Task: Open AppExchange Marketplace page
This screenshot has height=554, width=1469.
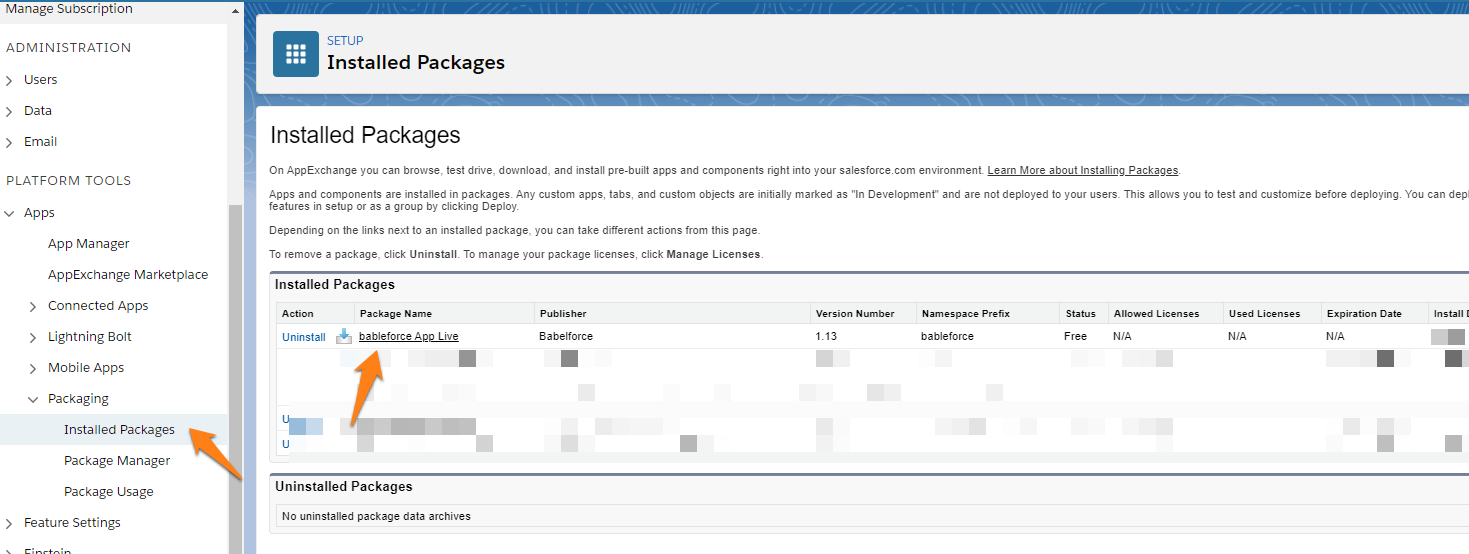Action: tap(127, 275)
